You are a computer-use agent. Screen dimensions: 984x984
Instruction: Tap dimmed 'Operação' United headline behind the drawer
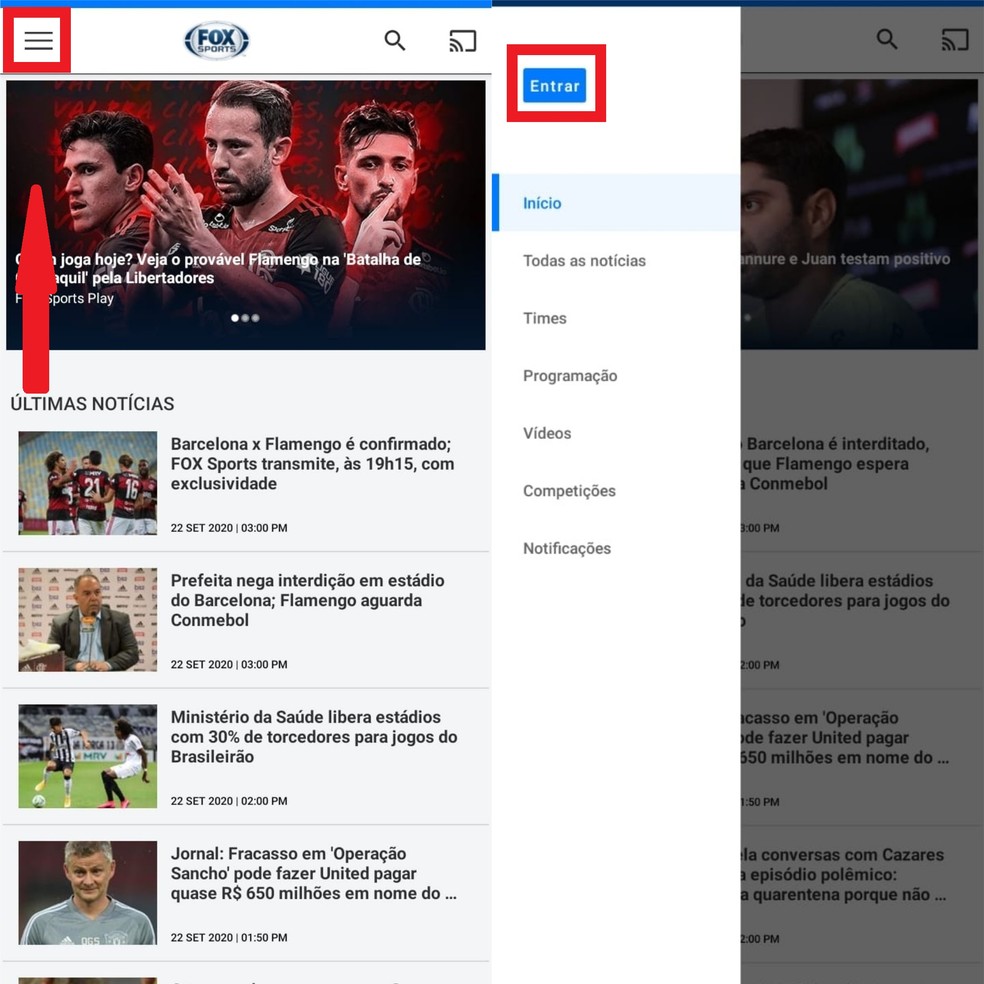(x=845, y=737)
